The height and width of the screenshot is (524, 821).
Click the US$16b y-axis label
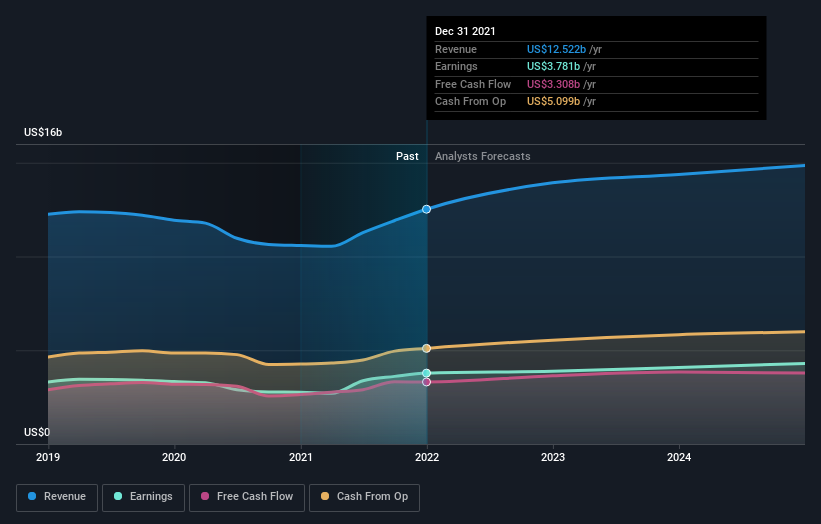coord(43,132)
